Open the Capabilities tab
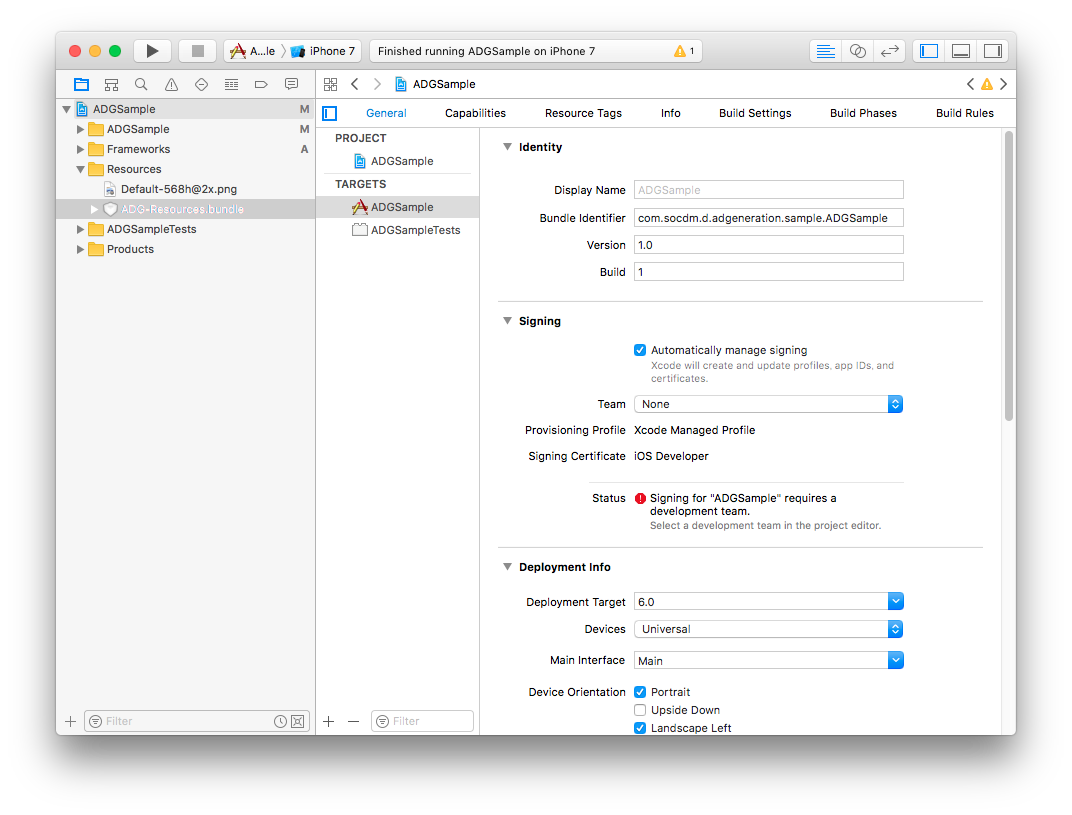This screenshot has width=1072, height=815. 475,113
